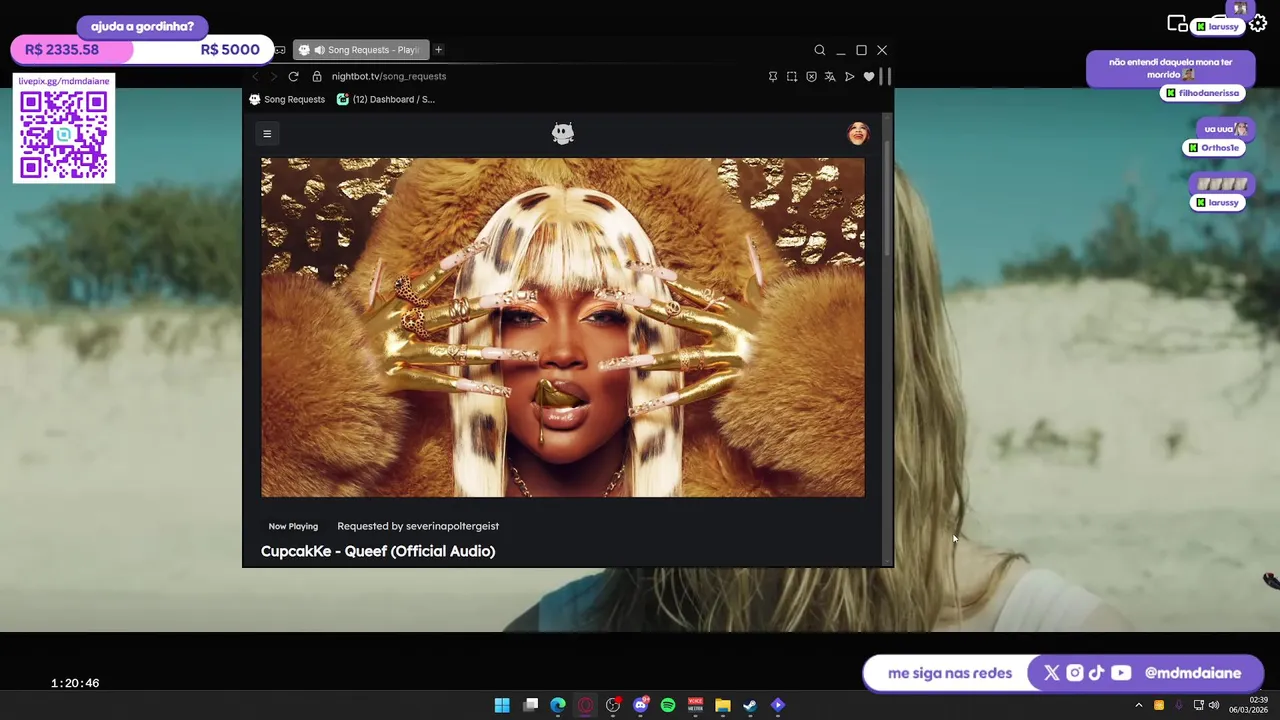Open Voicemeeter from the taskbar
Screen dimensions: 1280x720
(695, 705)
